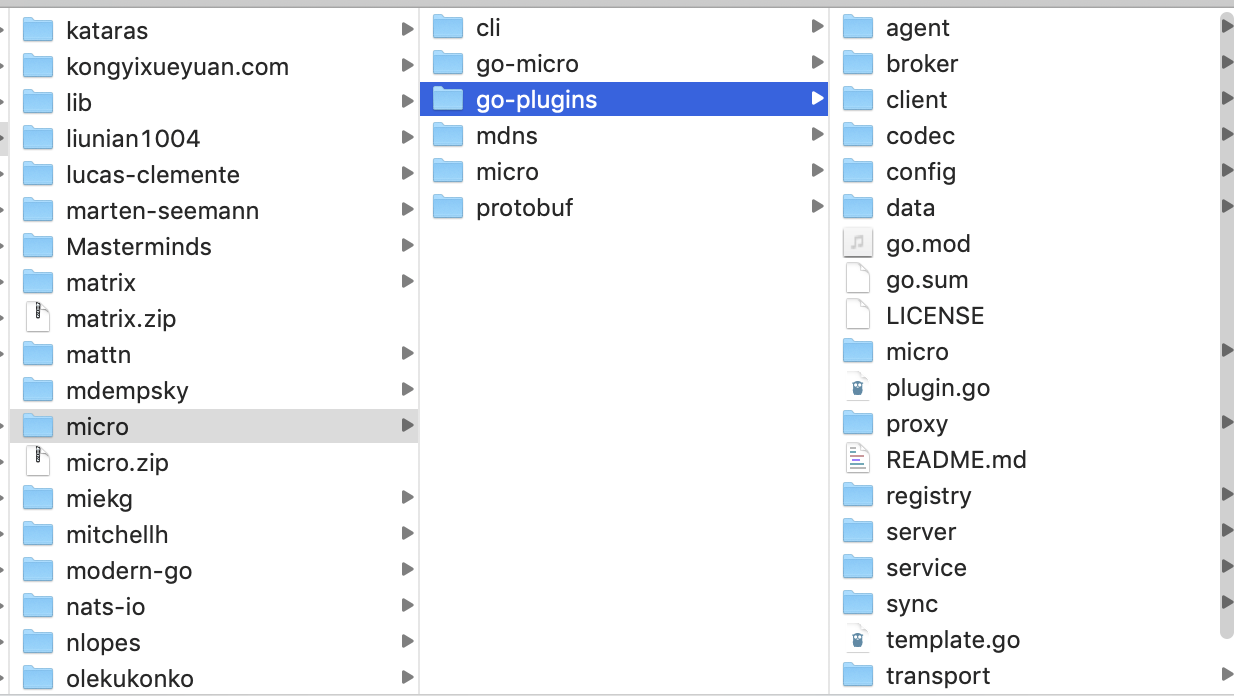Expand the transport folder
Screen dimensions: 1234x696
pyautogui.click(x=1227, y=675)
